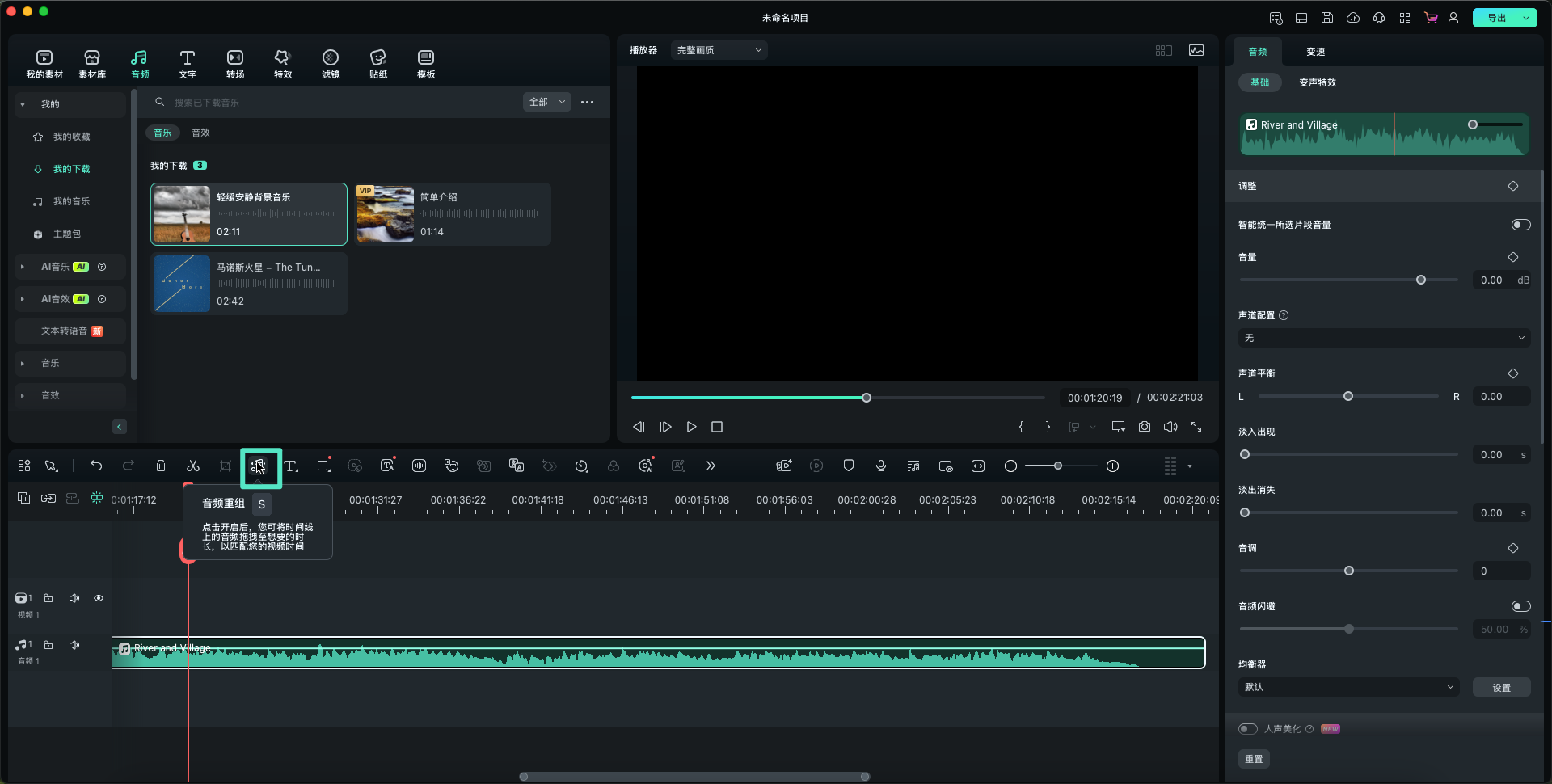Image resolution: width=1552 pixels, height=784 pixels.
Task: Switch to the Speed (变速) tab
Action: point(1315,52)
